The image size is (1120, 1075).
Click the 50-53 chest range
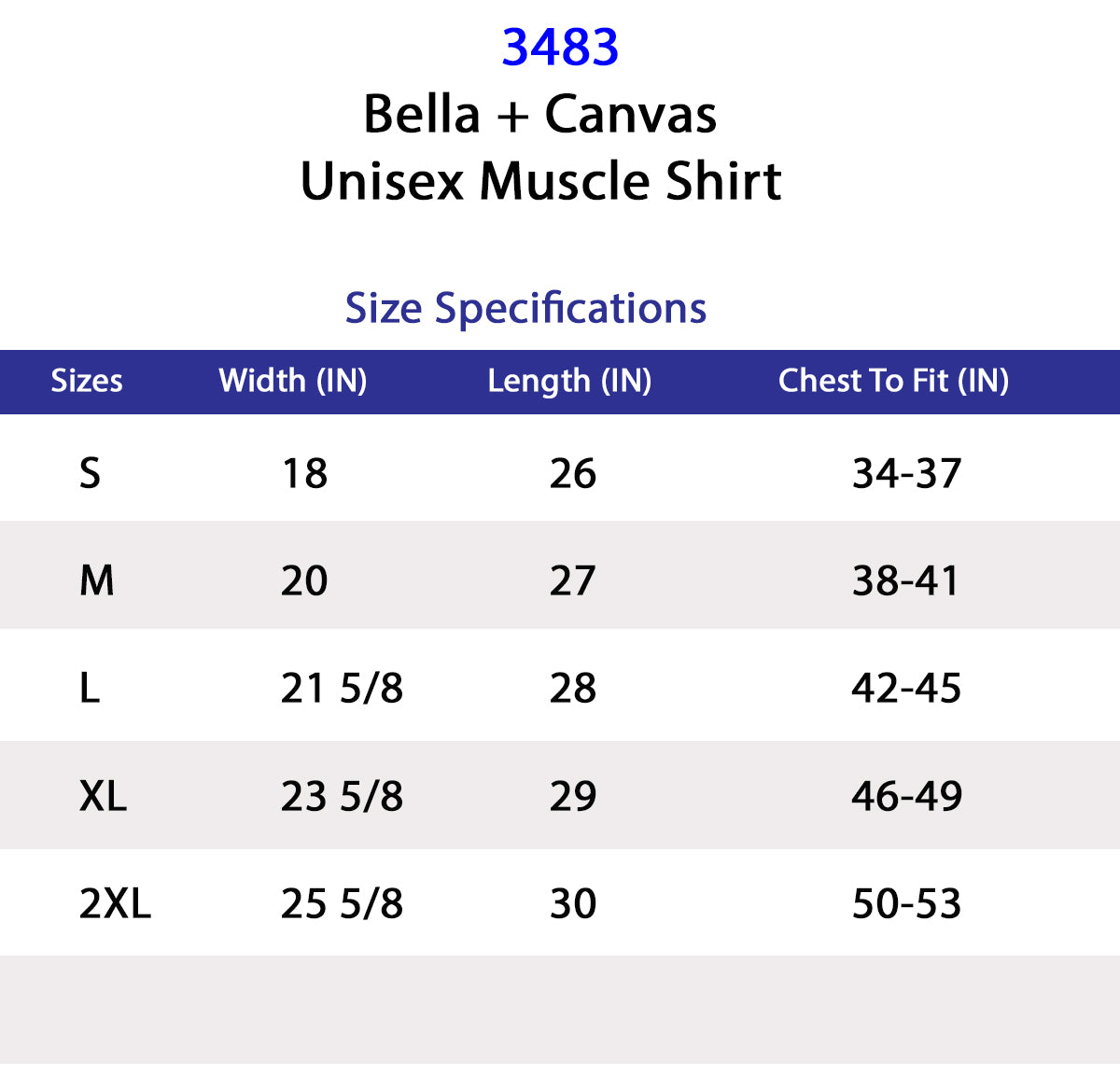906,903
